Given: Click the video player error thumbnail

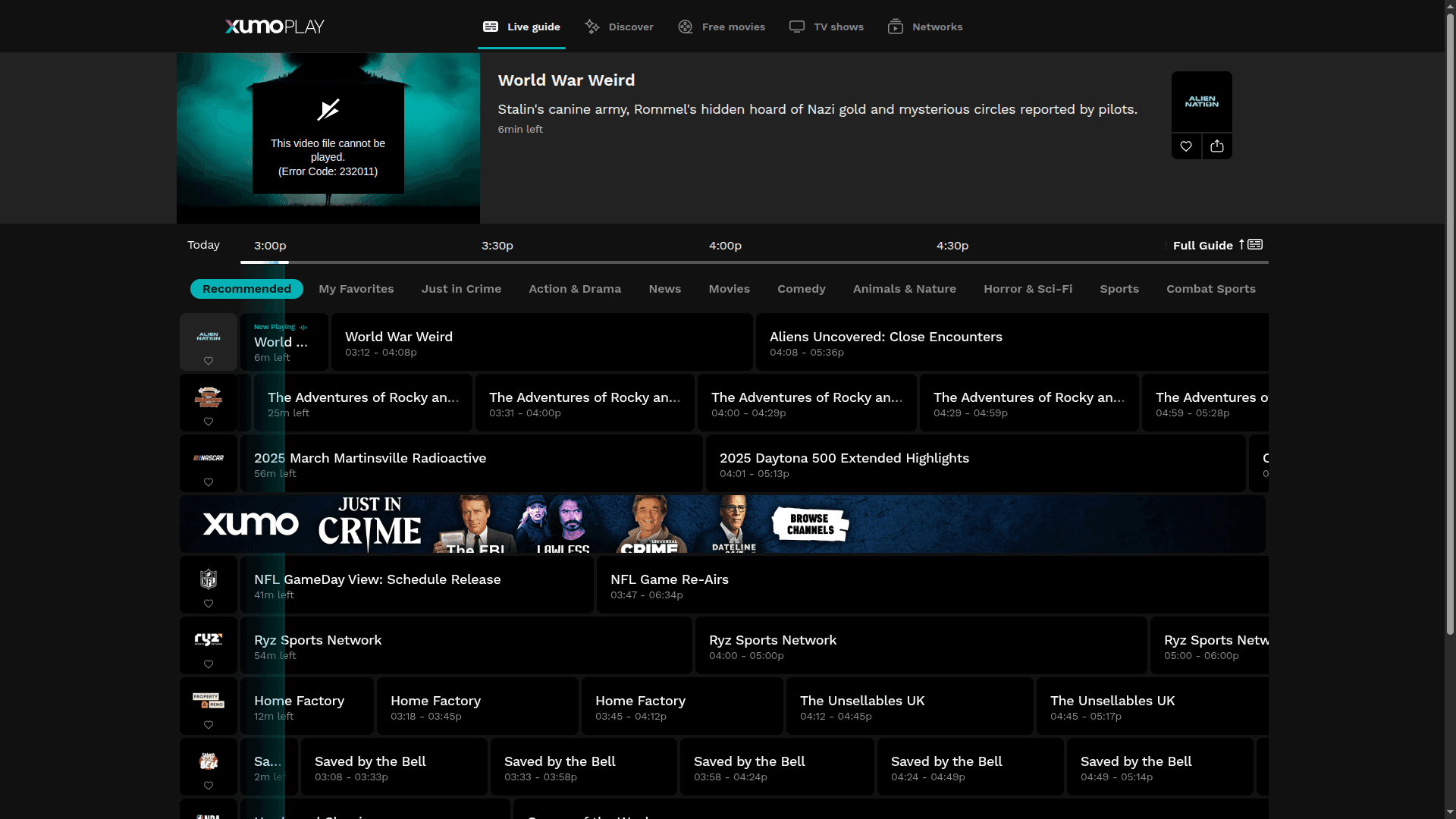Looking at the screenshot, I should click(x=328, y=138).
